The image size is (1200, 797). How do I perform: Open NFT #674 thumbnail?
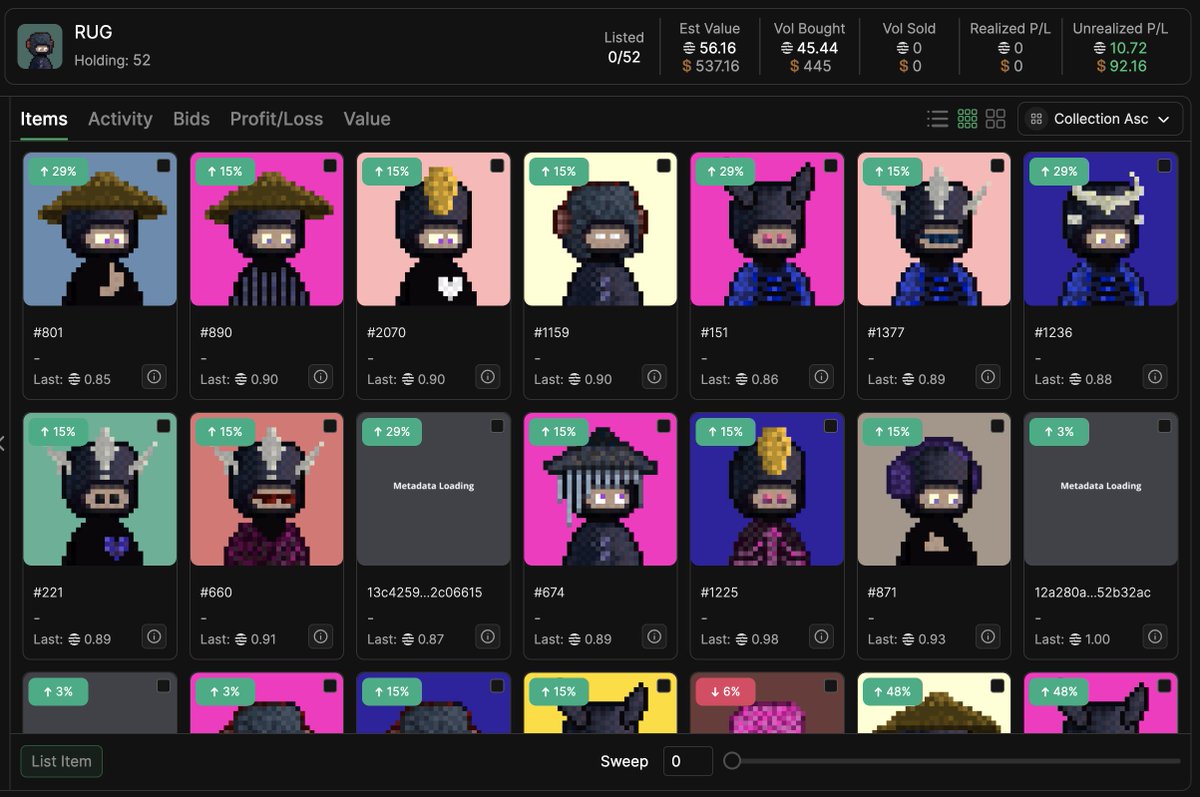[601, 489]
